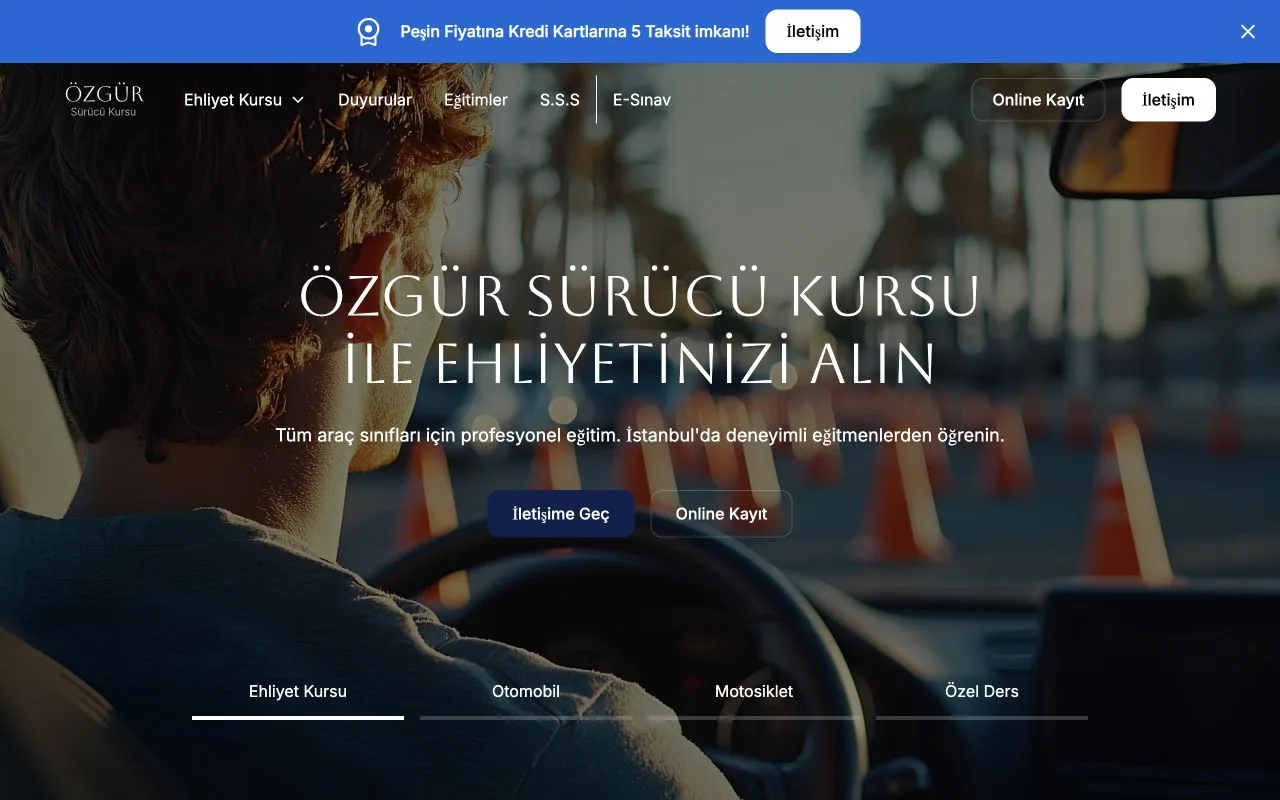Switch to the Otomobil slide tab
The height and width of the screenshot is (800, 1280).
[526, 693]
